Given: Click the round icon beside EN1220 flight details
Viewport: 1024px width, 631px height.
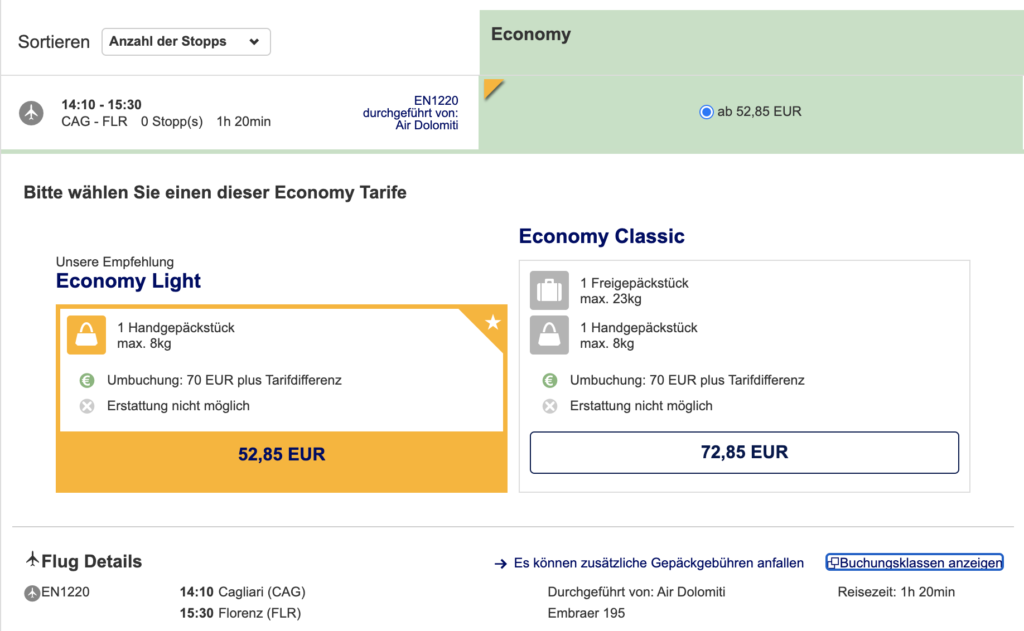Looking at the screenshot, I should 32,592.
